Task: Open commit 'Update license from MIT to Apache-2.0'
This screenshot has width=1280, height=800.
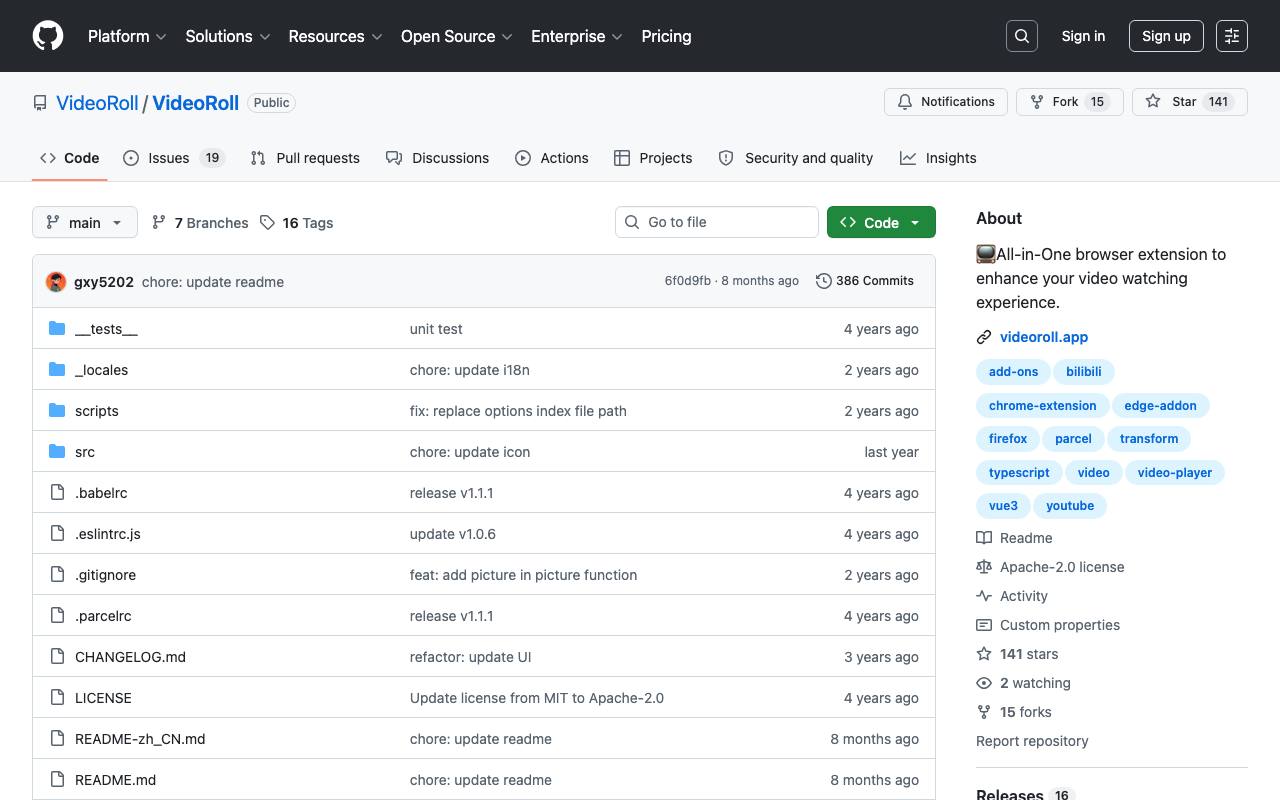Action: point(537,698)
